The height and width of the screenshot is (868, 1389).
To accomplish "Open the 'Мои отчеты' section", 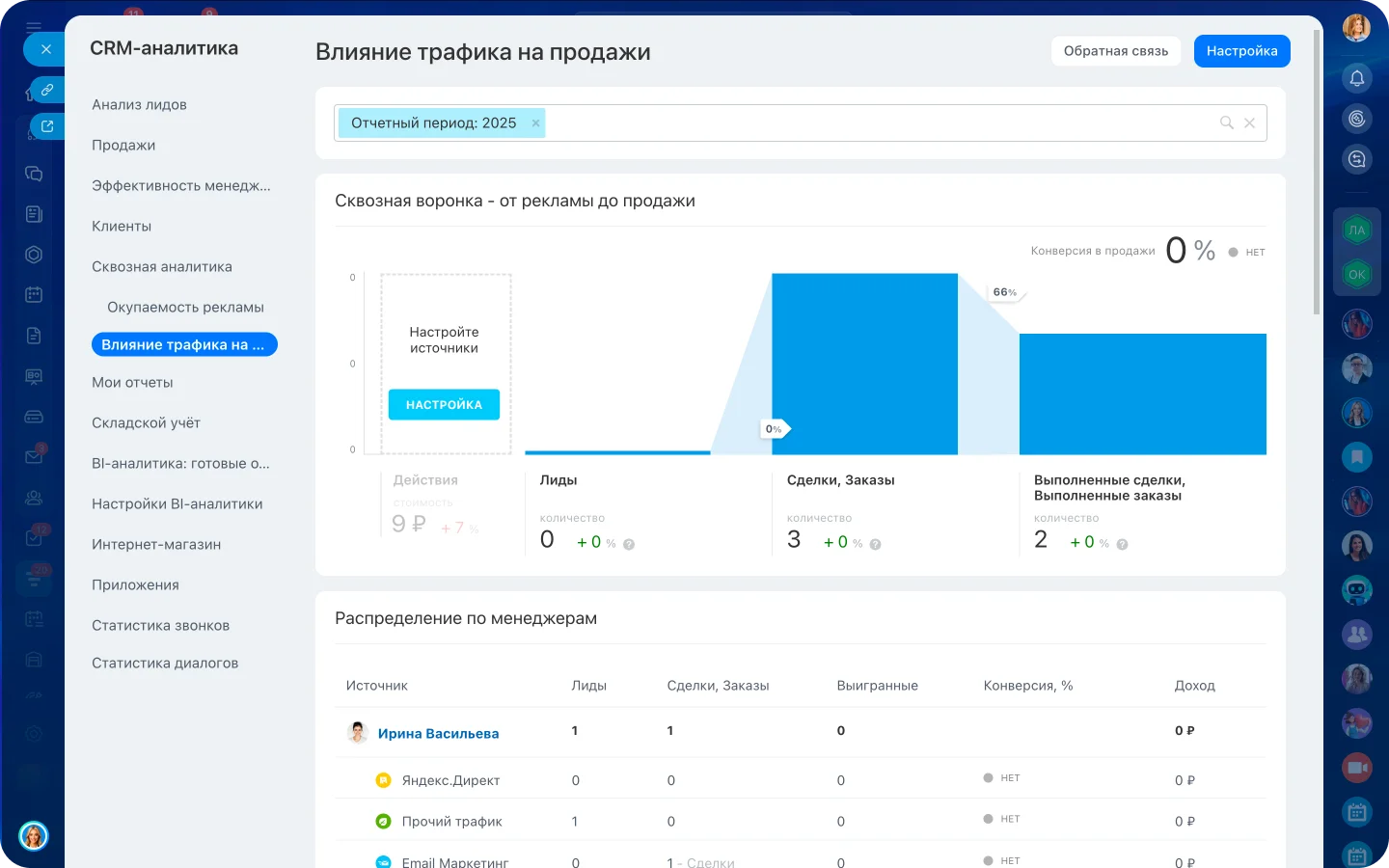I will pyautogui.click(x=131, y=382).
